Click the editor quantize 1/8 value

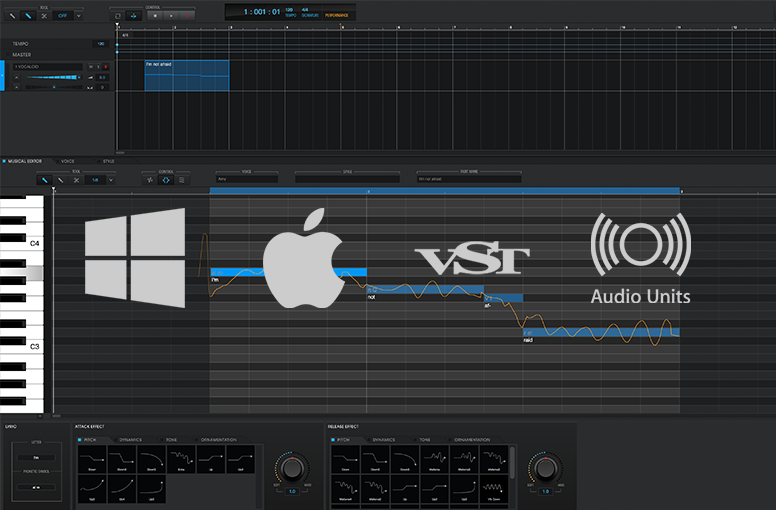point(95,180)
